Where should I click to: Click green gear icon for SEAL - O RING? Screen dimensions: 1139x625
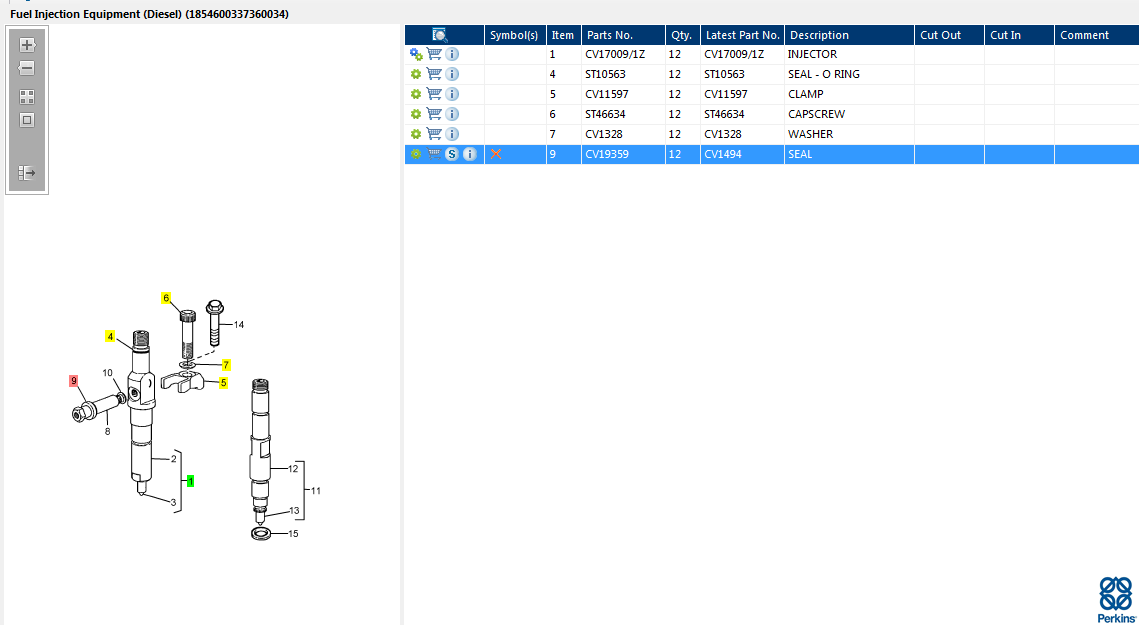coord(416,74)
